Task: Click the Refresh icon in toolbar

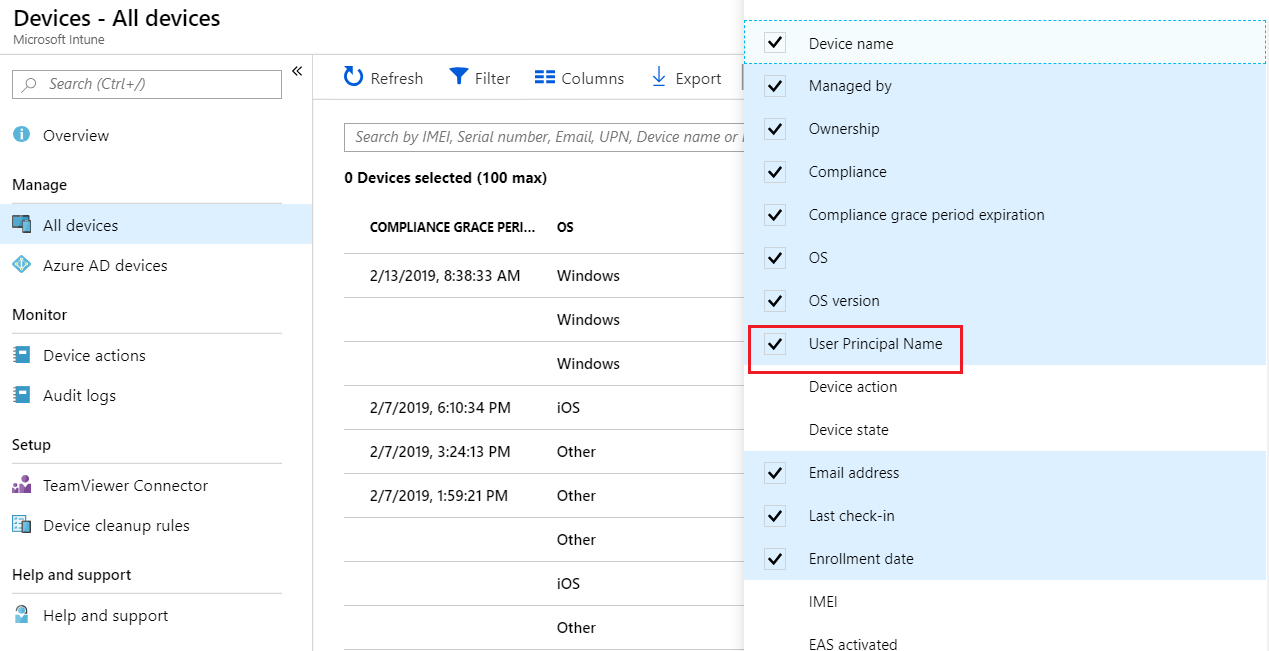Action: pos(354,77)
